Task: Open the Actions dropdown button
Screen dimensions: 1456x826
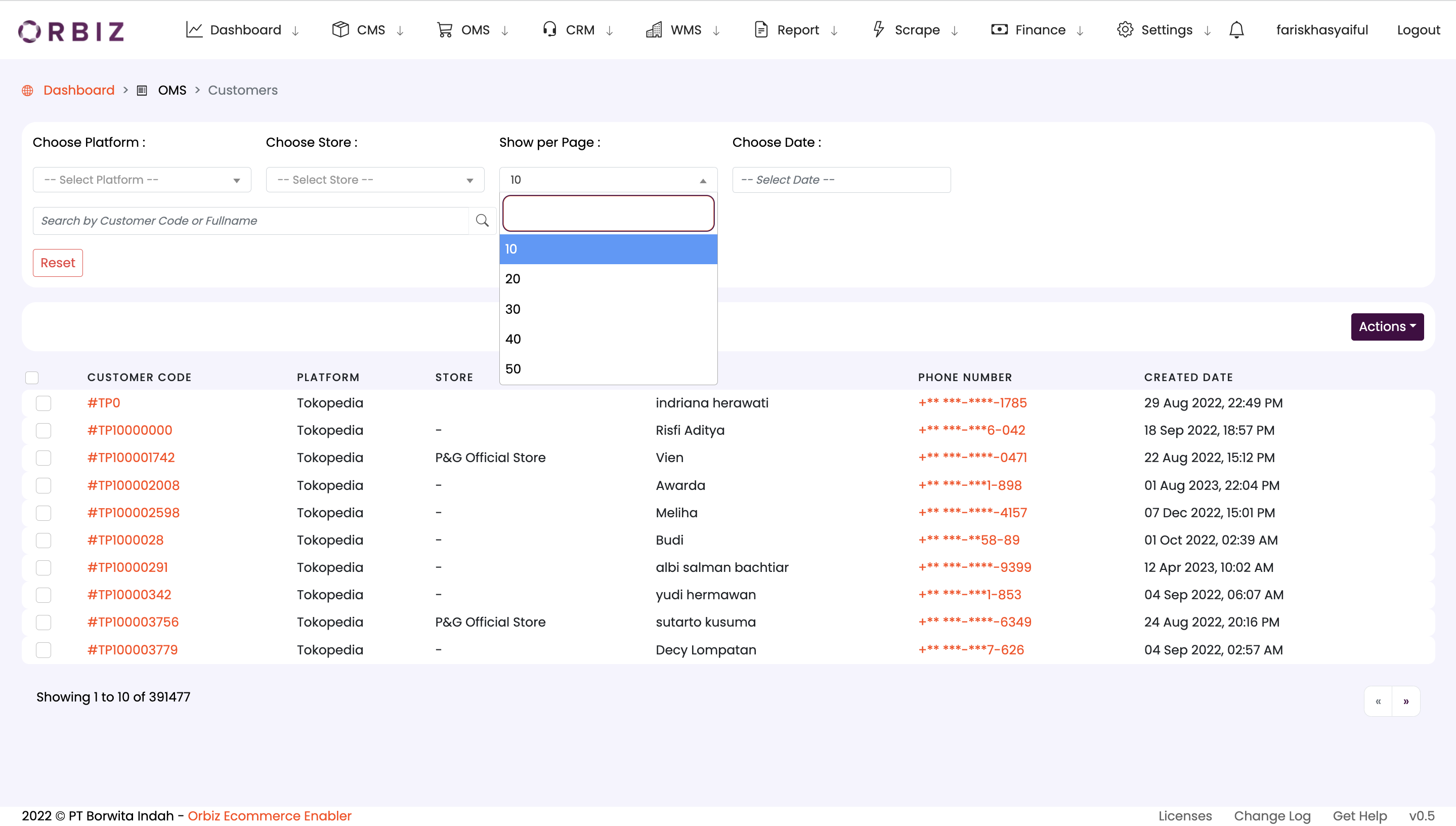Action: [1387, 326]
